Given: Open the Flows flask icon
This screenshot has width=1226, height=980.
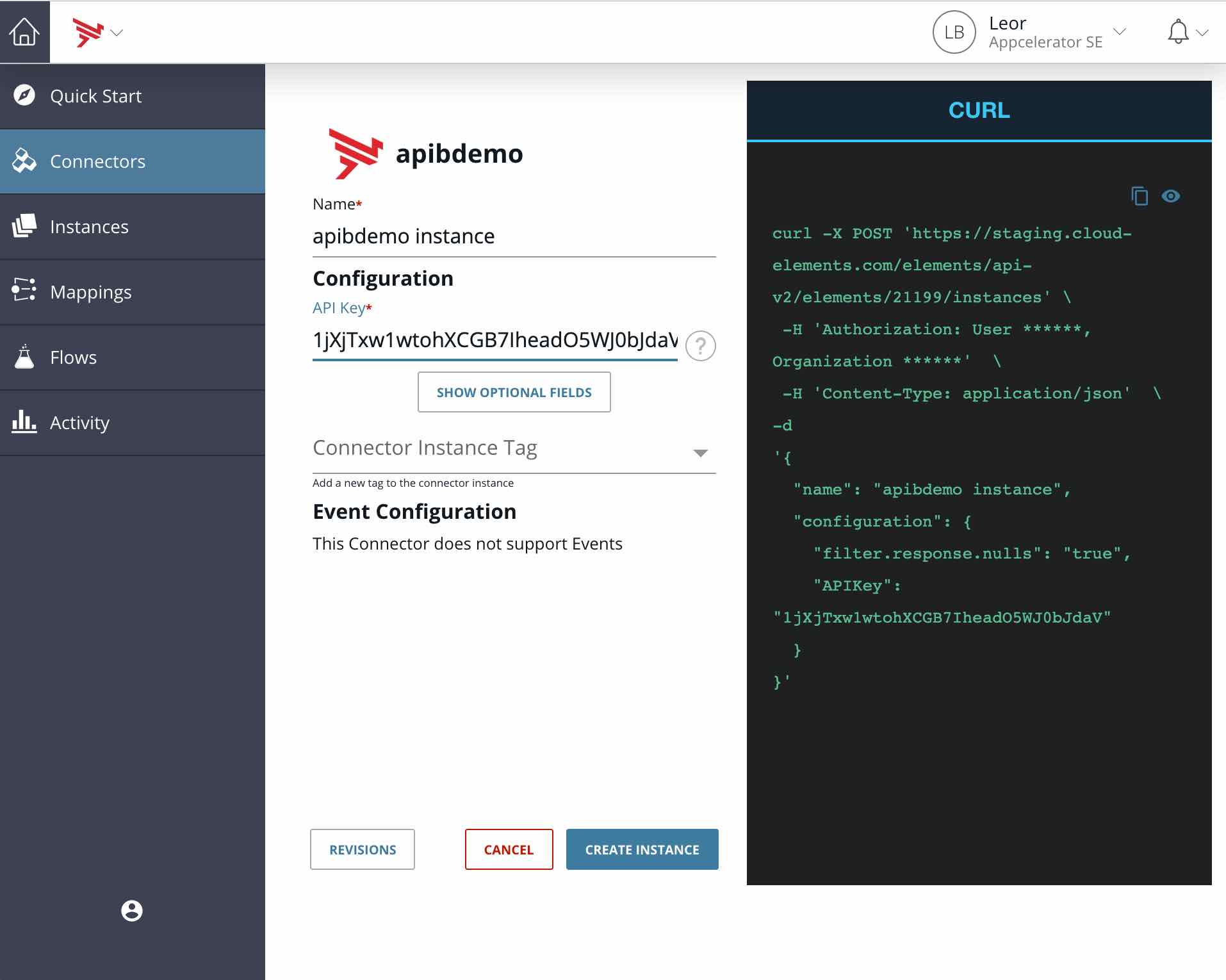Looking at the screenshot, I should [24, 356].
